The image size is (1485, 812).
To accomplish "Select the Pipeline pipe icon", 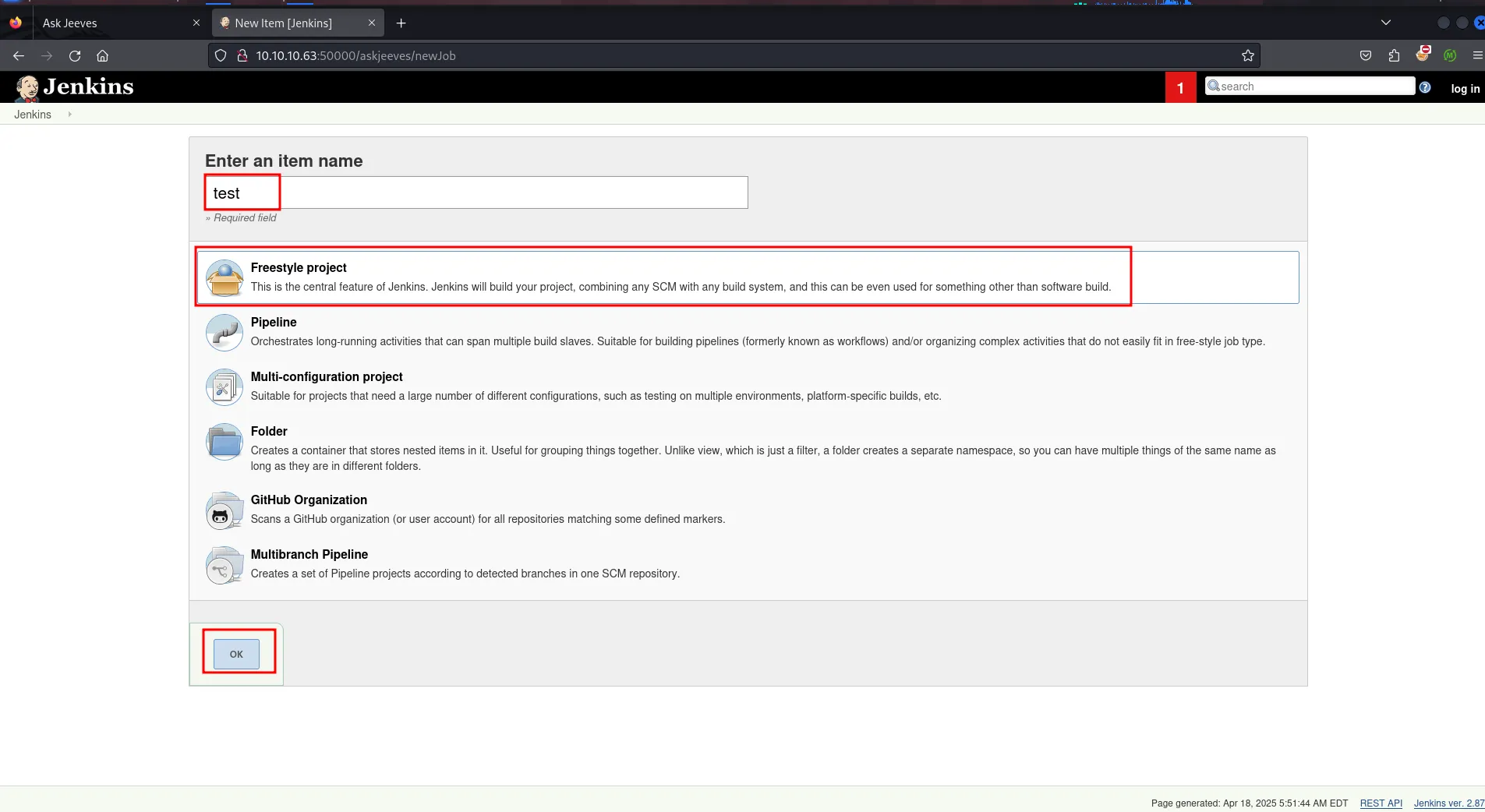I will pos(225,333).
